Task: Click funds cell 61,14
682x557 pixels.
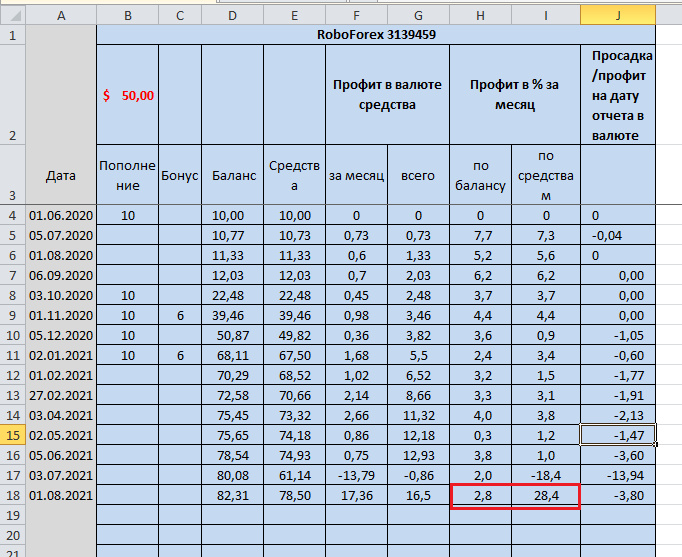Action: (294, 475)
